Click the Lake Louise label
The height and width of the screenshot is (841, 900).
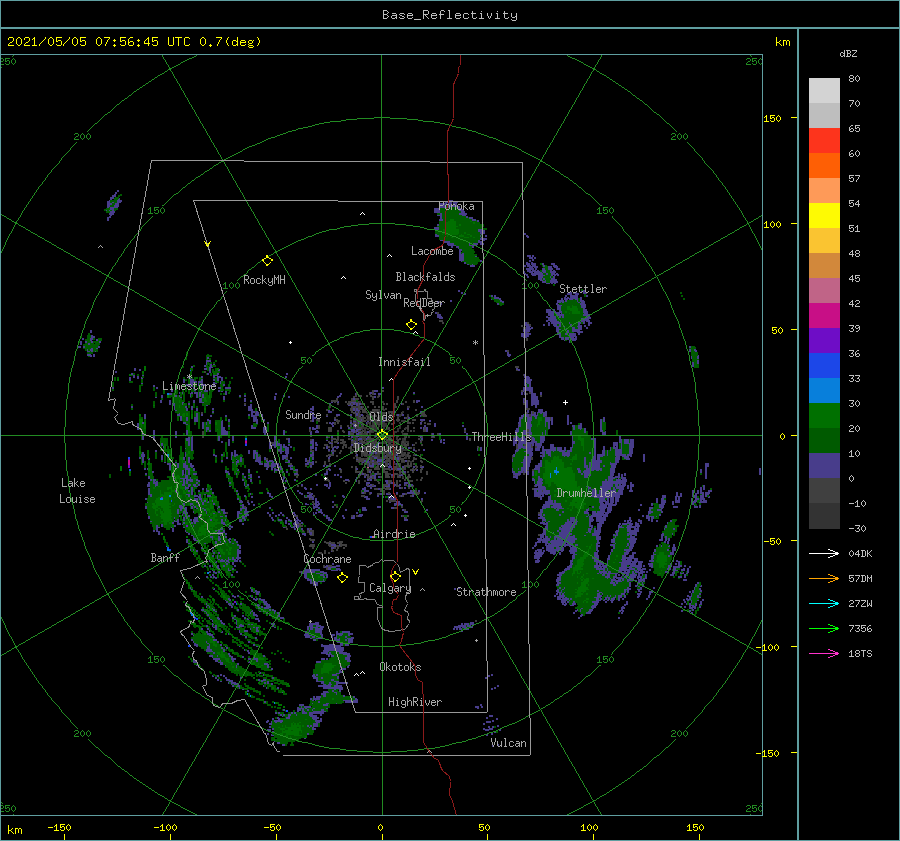pos(77,491)
